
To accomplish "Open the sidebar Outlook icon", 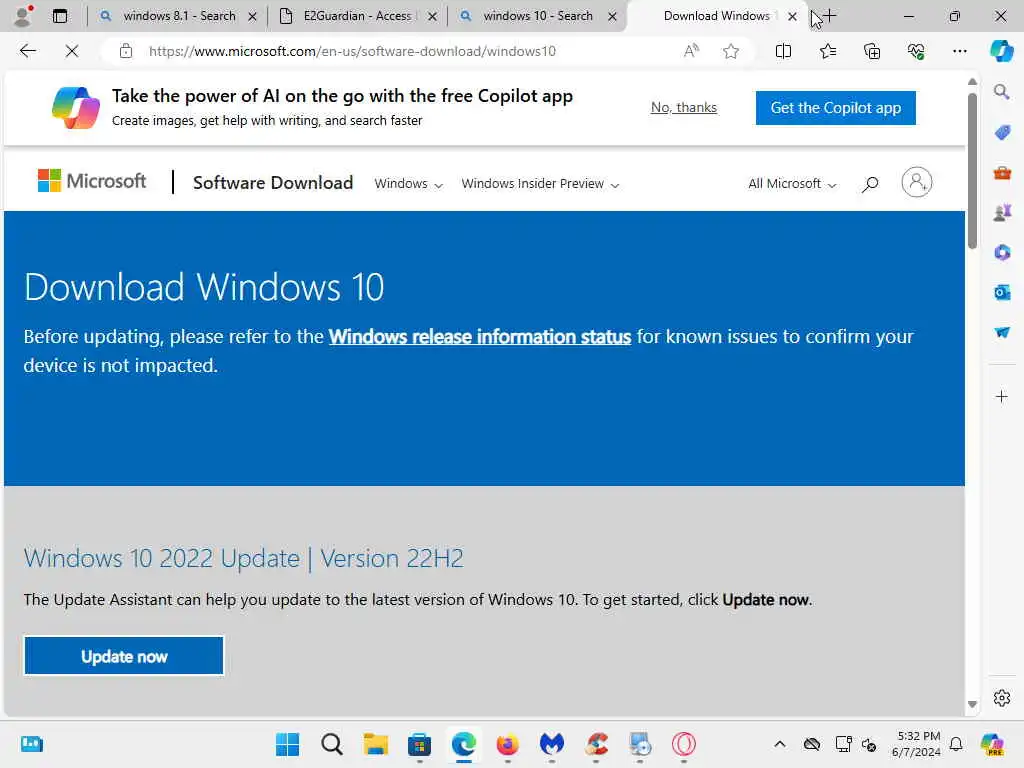I will [1002, 292].
